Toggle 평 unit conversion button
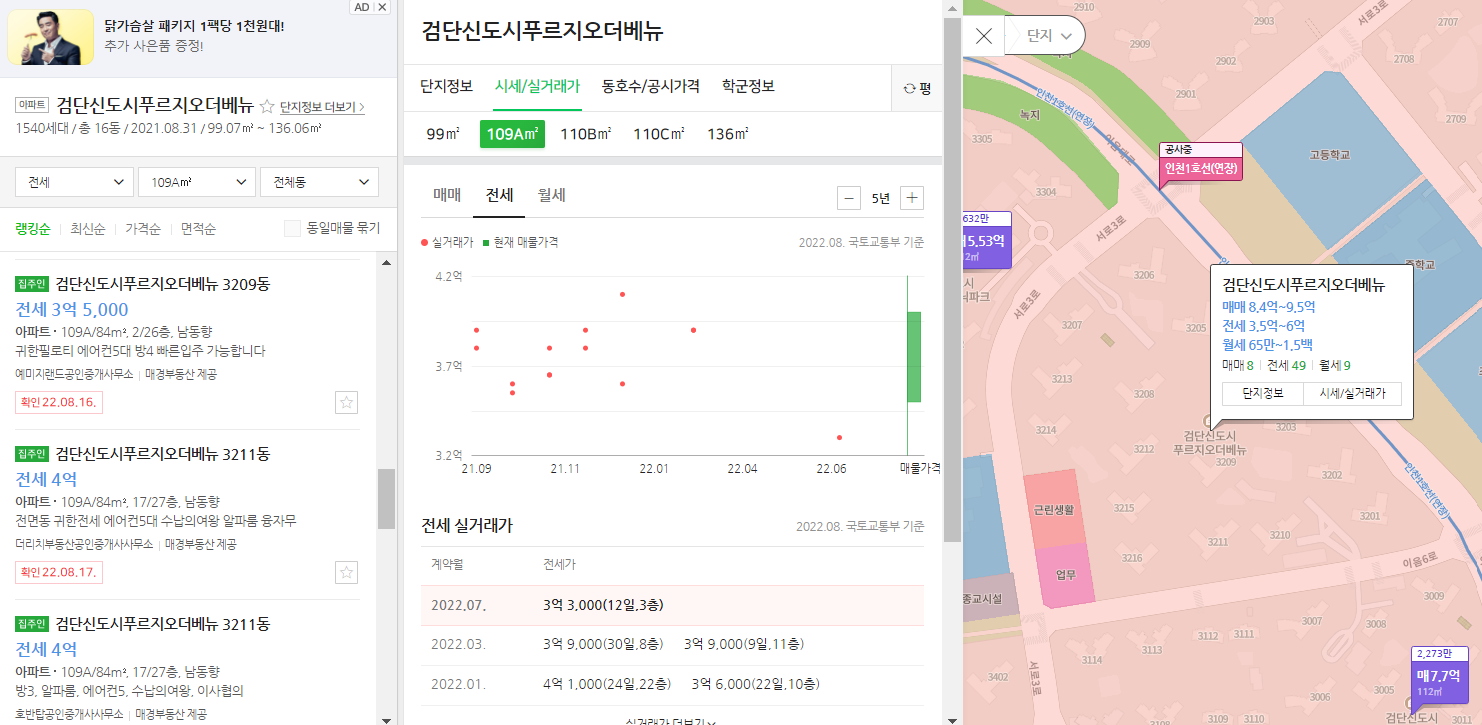Screen dimensions: 1482x725 (x=917, y=88)
